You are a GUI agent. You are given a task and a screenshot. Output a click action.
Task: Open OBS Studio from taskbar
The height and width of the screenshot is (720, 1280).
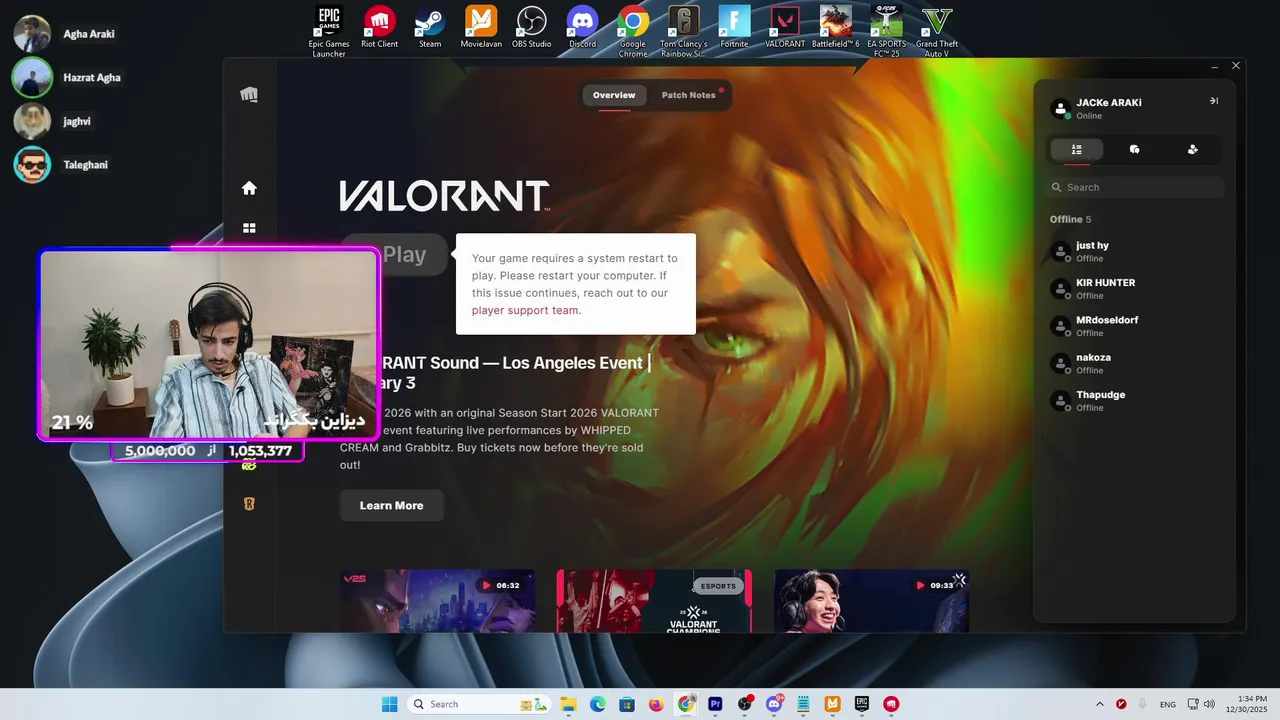click(744, 704)
